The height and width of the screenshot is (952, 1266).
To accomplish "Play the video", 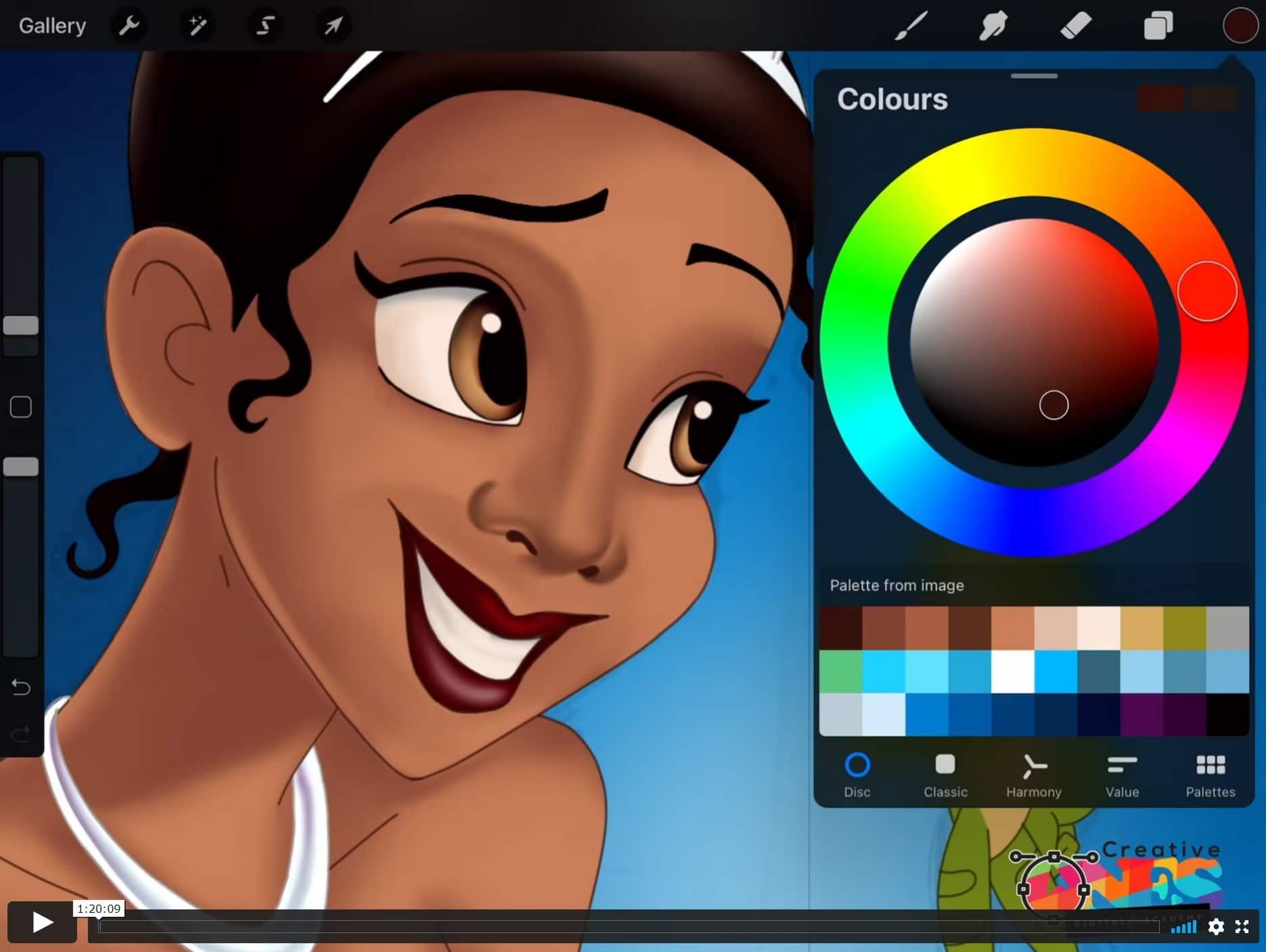I will [42, 922].
